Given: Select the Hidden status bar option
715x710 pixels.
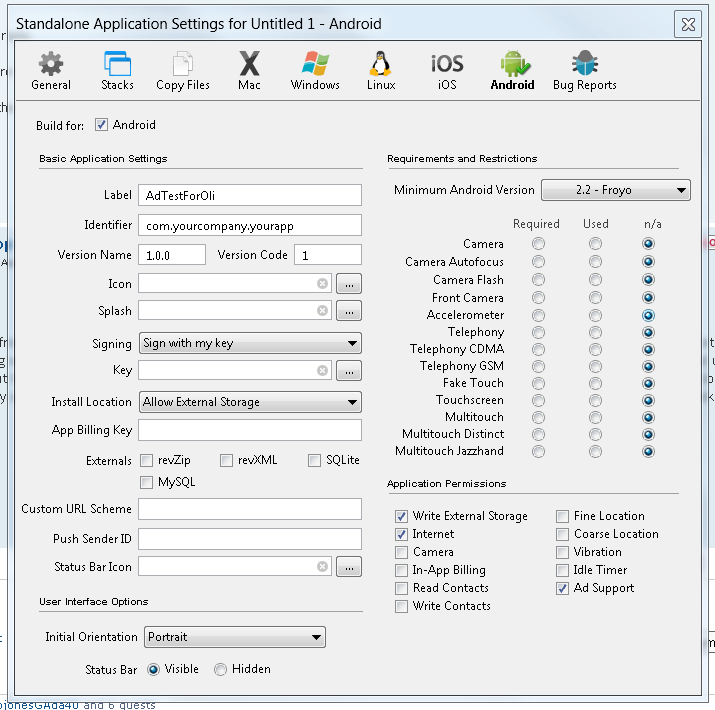Looking at the screenshot, I should click(x=220, y=670).
